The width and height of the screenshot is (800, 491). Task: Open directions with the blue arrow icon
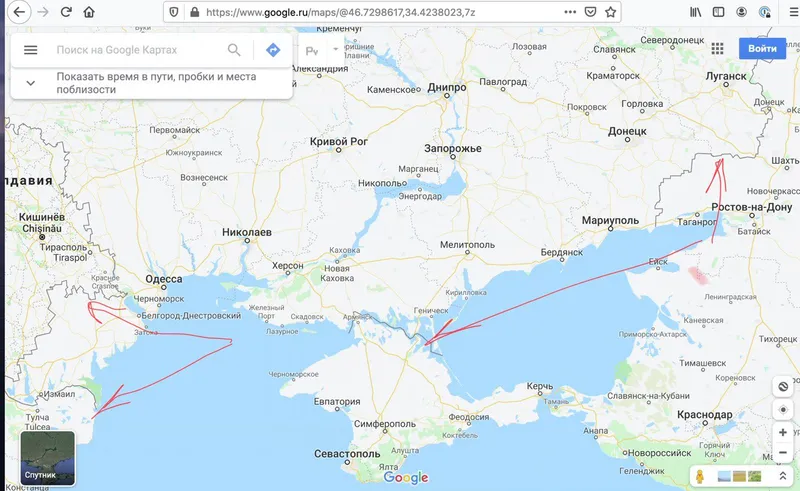273,50
